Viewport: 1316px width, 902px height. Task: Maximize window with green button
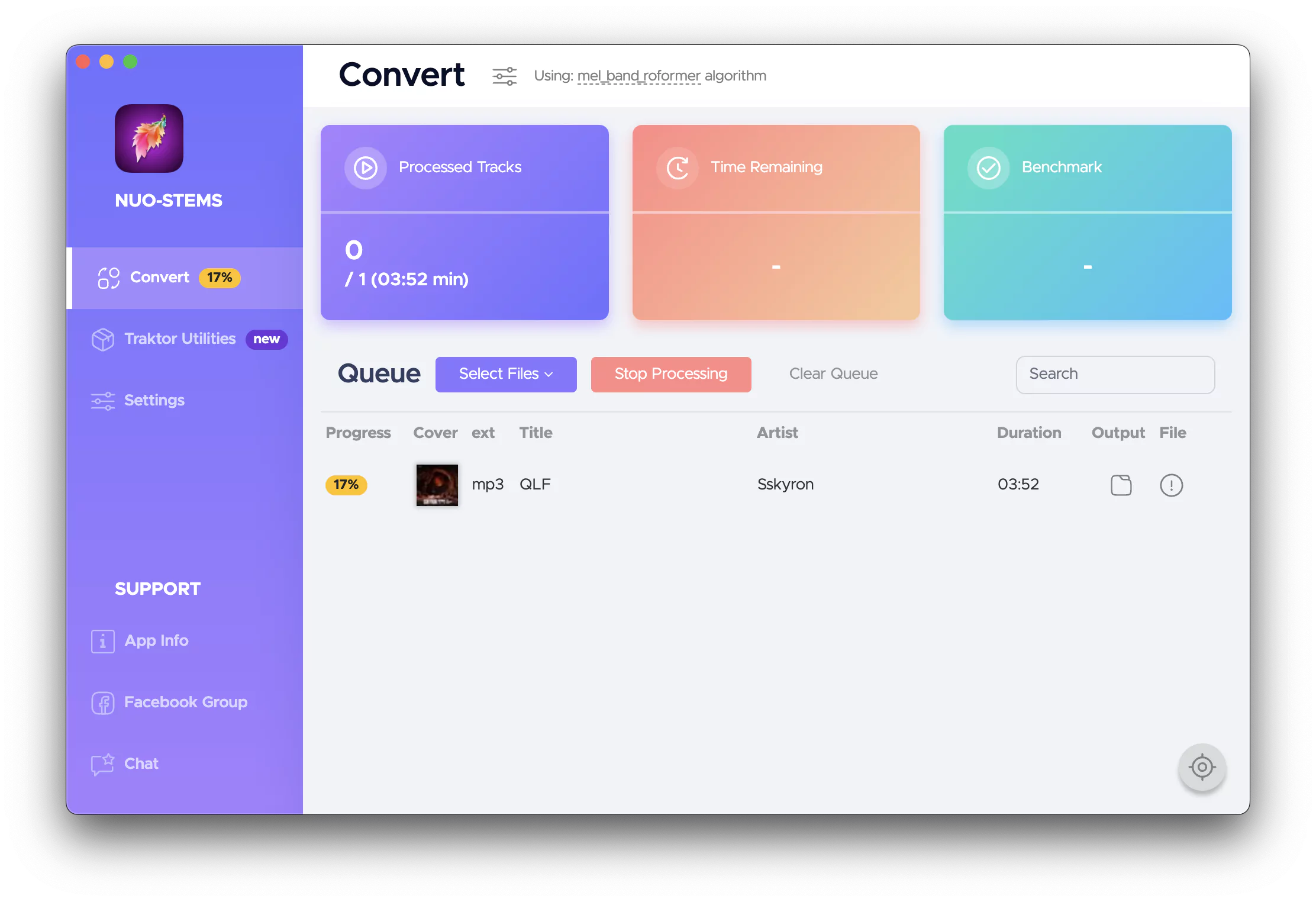(130, 62)
